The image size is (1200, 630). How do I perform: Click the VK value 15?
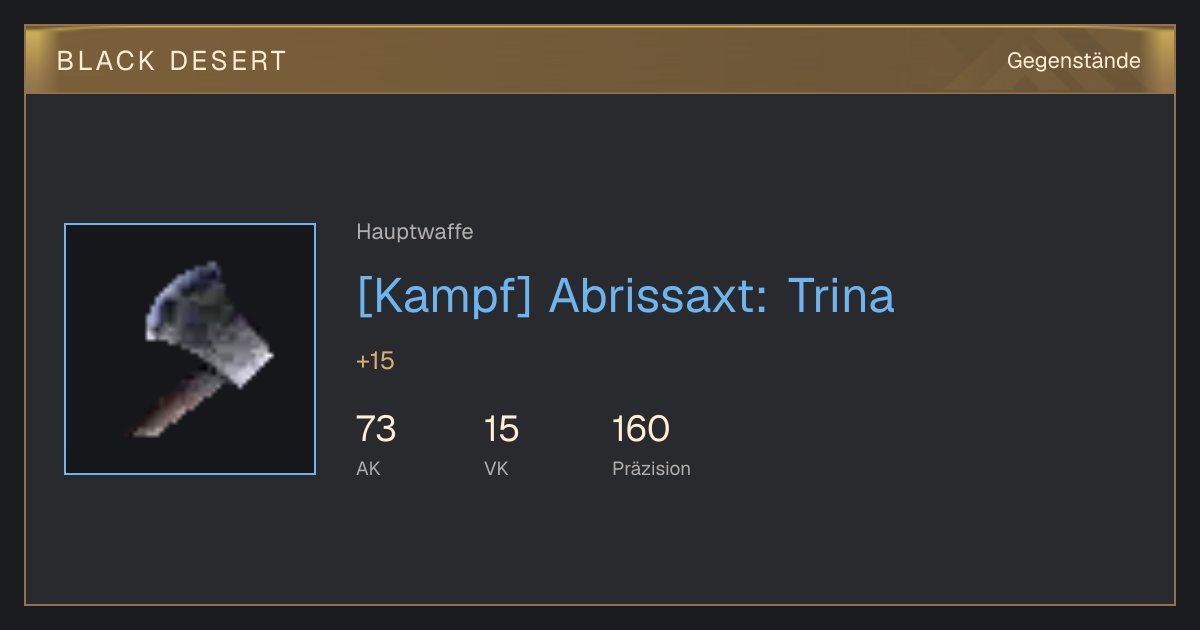tap(501, 429)
